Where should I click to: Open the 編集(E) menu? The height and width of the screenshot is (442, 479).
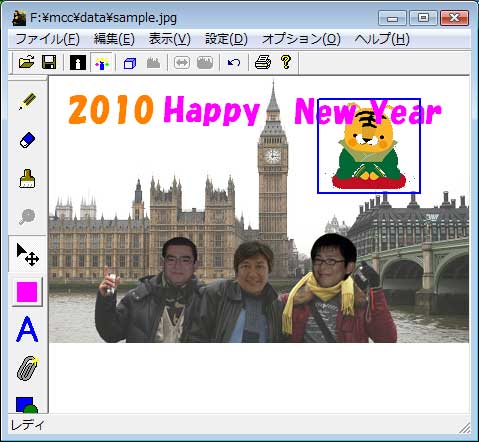point(114,39)
